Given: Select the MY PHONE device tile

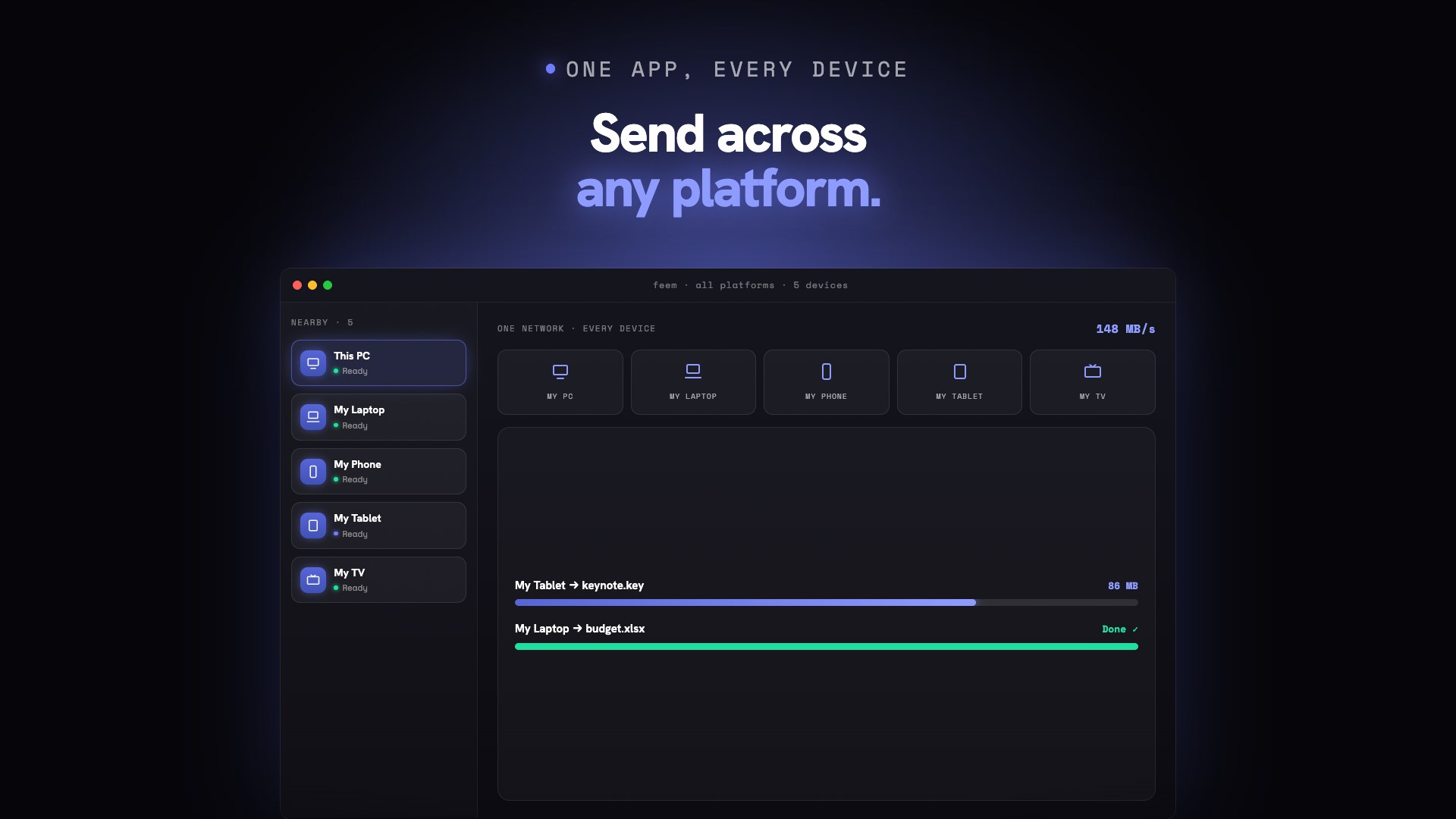Looking at the screenshot, I should tap(827, 382).
